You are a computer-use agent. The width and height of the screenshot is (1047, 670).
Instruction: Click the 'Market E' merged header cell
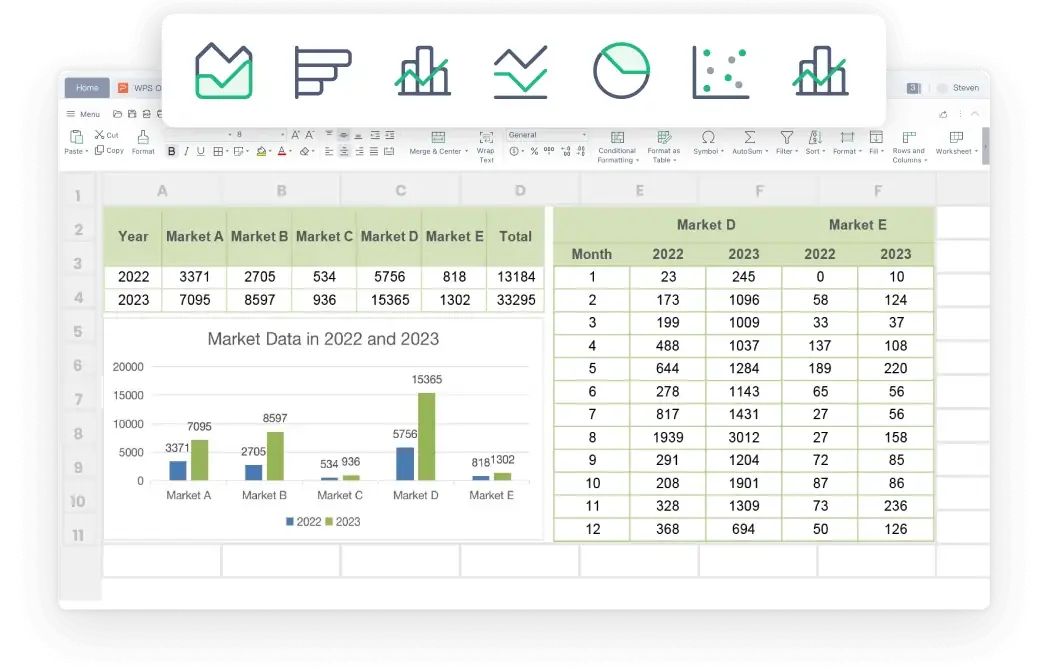(857, 225)
